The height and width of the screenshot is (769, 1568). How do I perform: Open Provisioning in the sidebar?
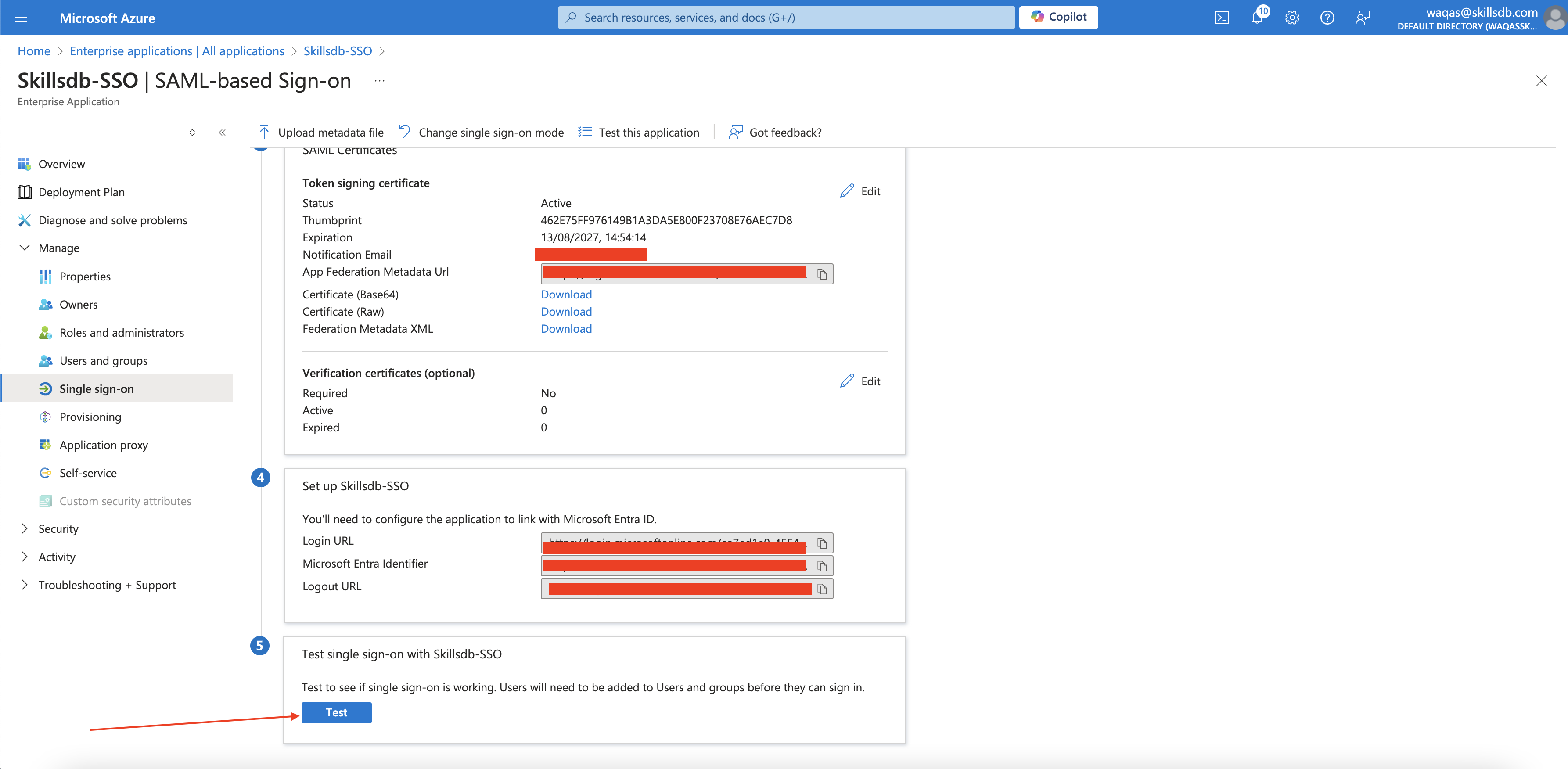[90, 417]
